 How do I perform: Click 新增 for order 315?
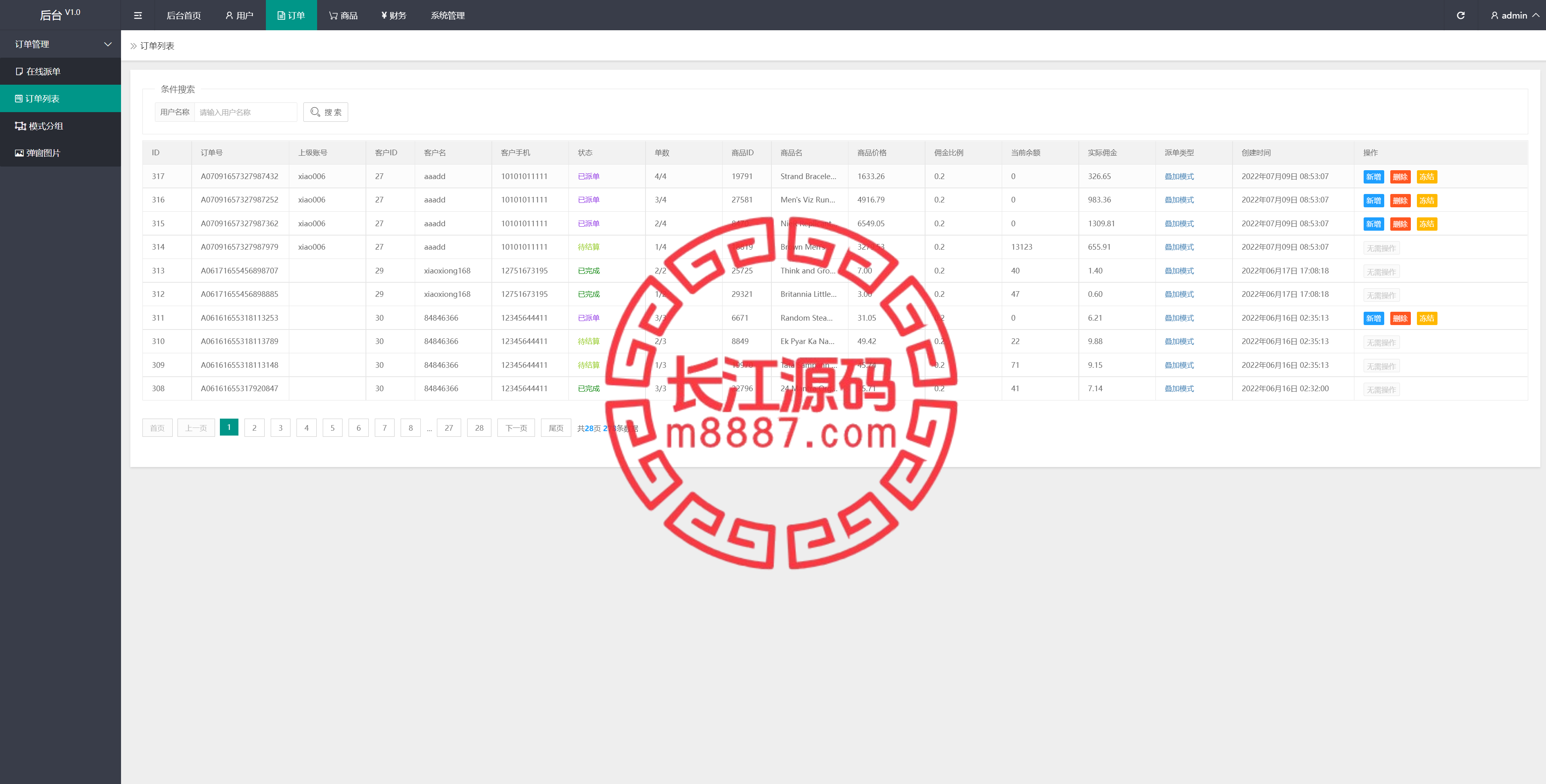[x=1373, y=224]
